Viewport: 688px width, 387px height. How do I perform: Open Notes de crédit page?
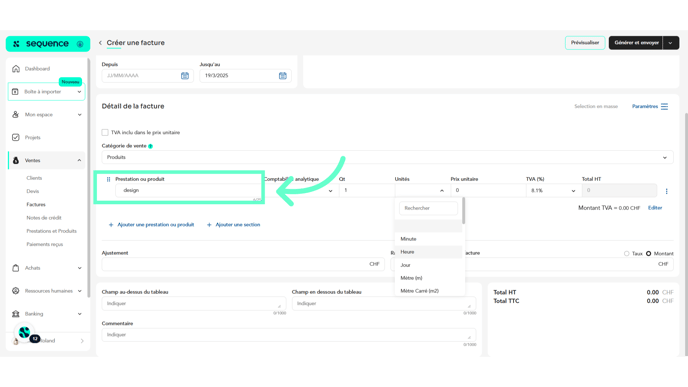pos(44,218)
